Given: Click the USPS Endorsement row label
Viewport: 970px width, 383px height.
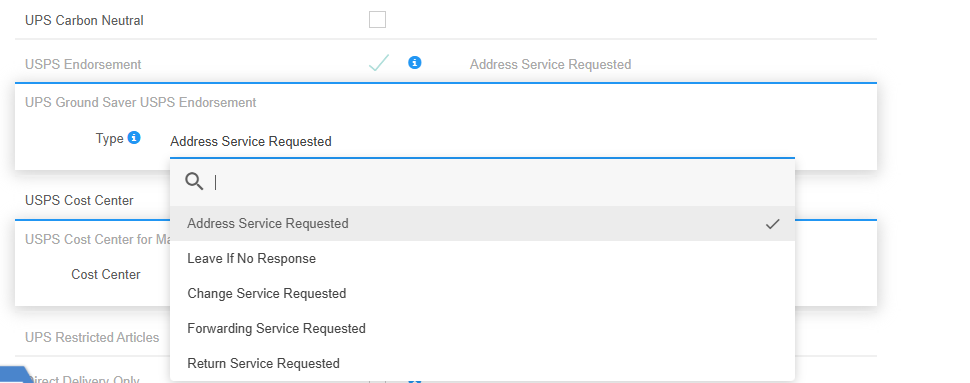Looking at the screenshot, I should click(x=83, y=64).
